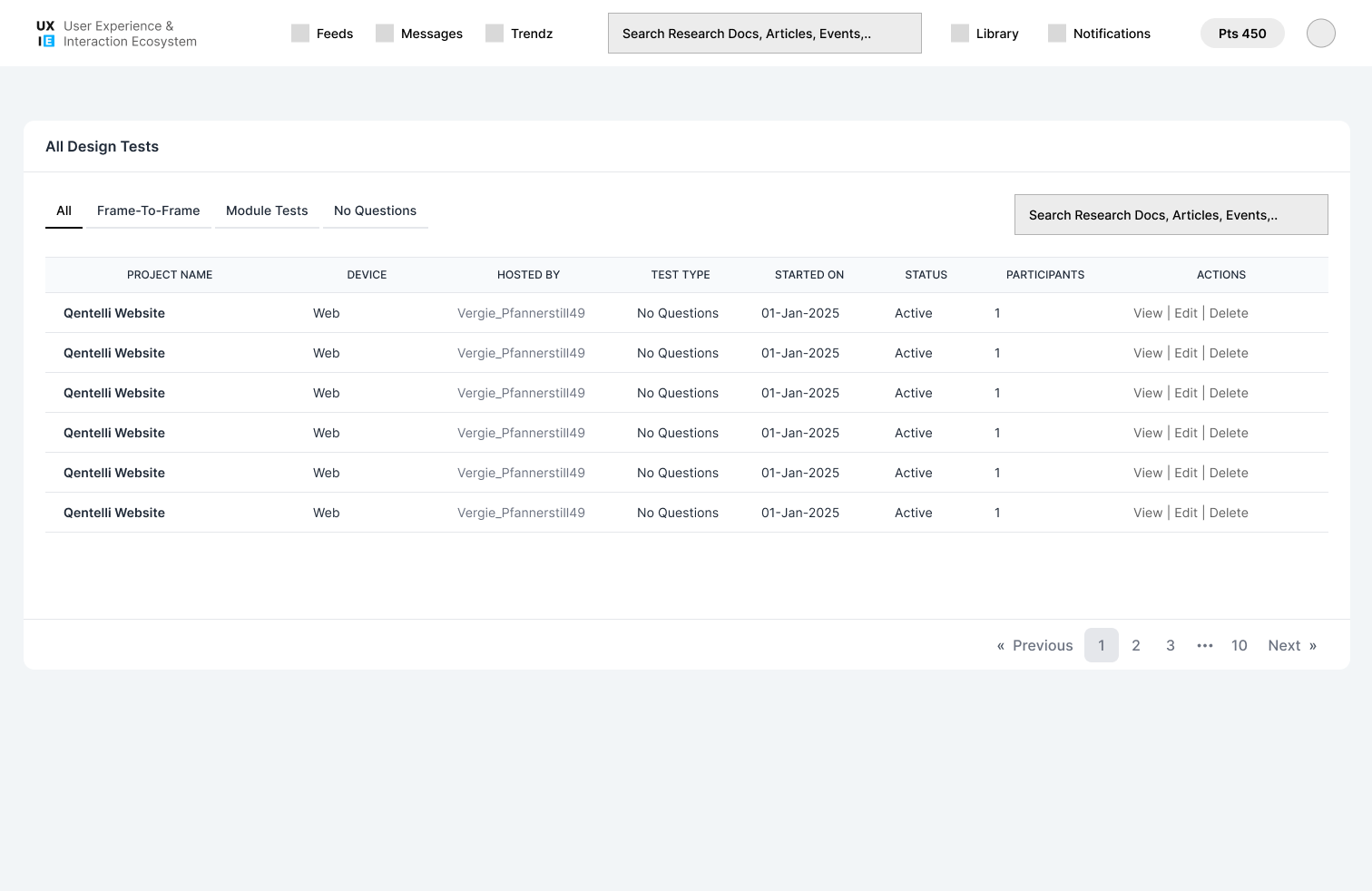Open Trendz via its nav icon
The width and height of the screenshot is (1372, 891).
(495, 34)
